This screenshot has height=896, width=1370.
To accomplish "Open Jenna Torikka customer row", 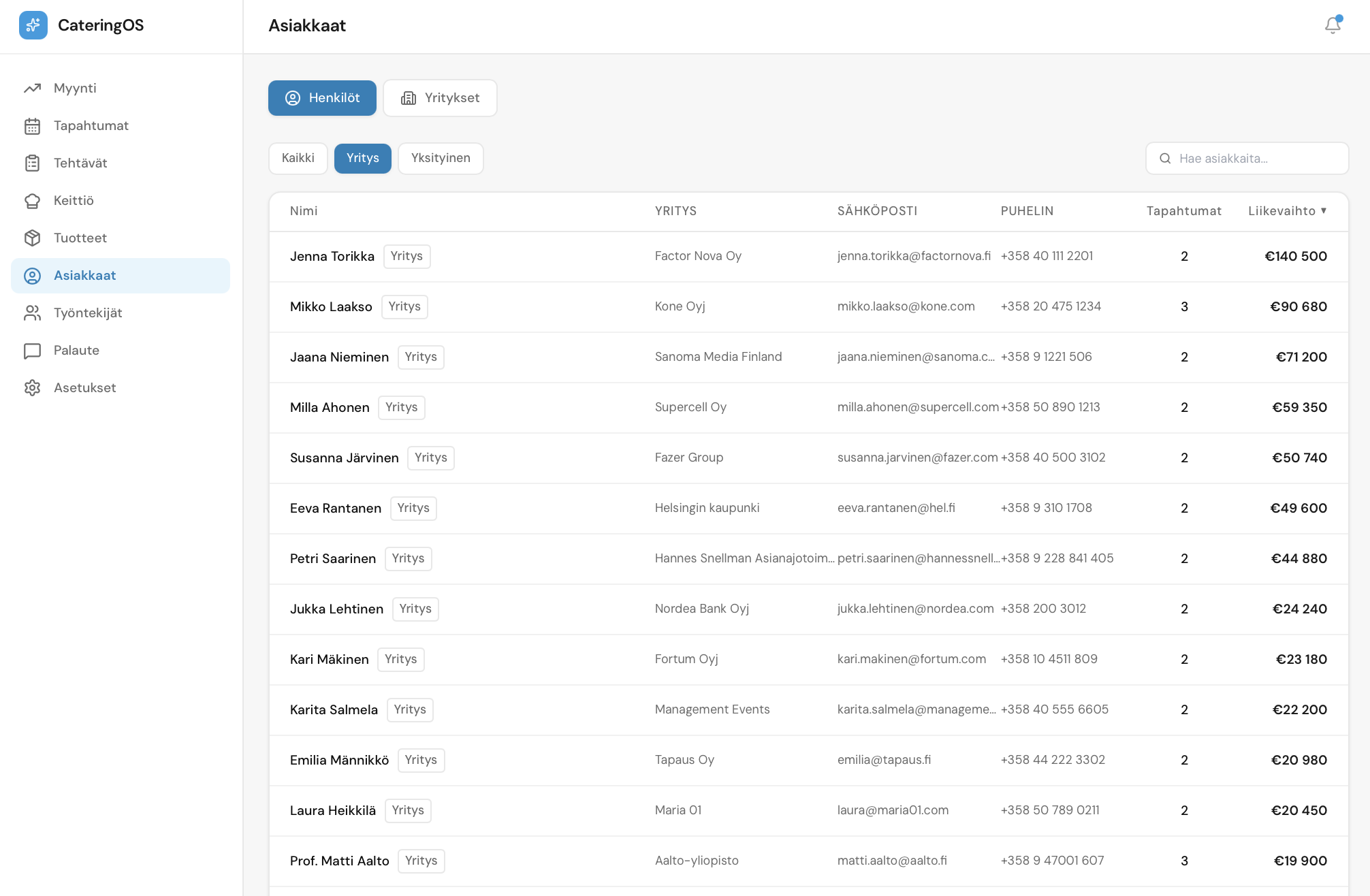I will pyautogui.click(x=332, y=257).
